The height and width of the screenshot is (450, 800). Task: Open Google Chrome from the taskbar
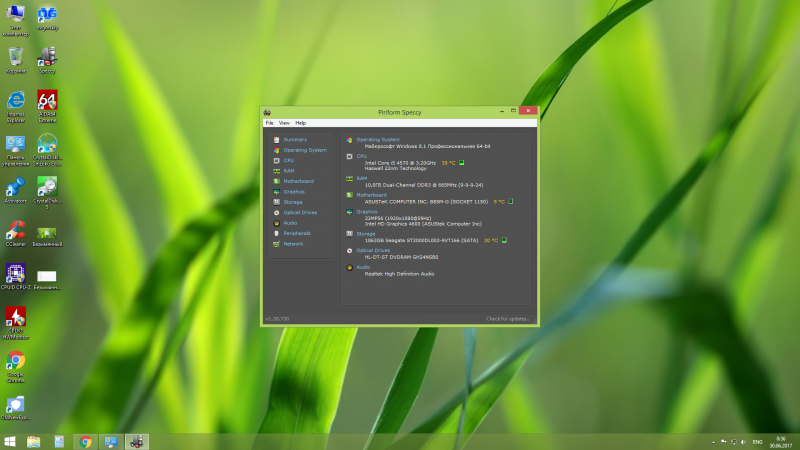pyautogui.click(x=86, y=441)
